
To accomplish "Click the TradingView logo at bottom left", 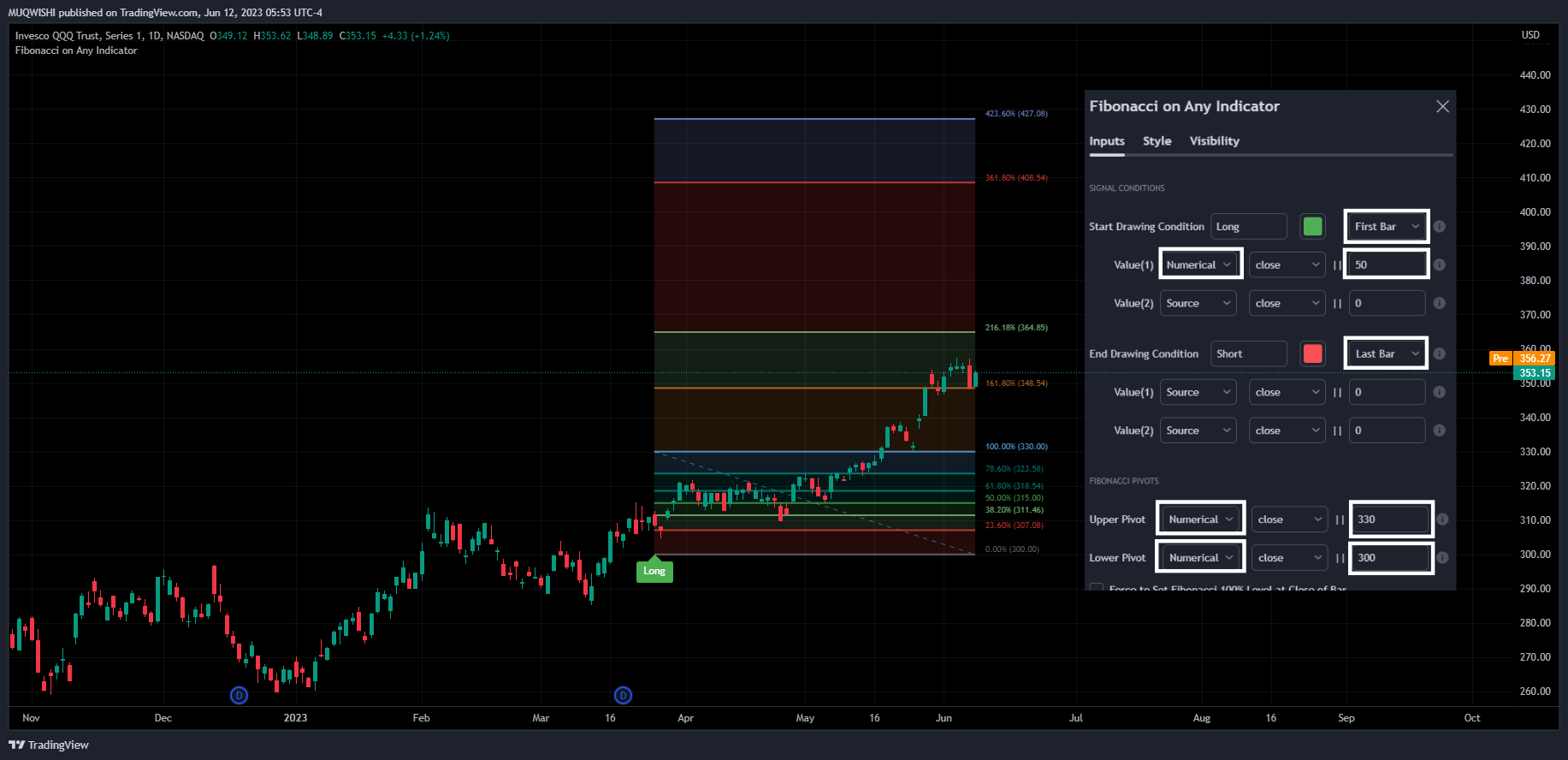I will coord(49,745).
